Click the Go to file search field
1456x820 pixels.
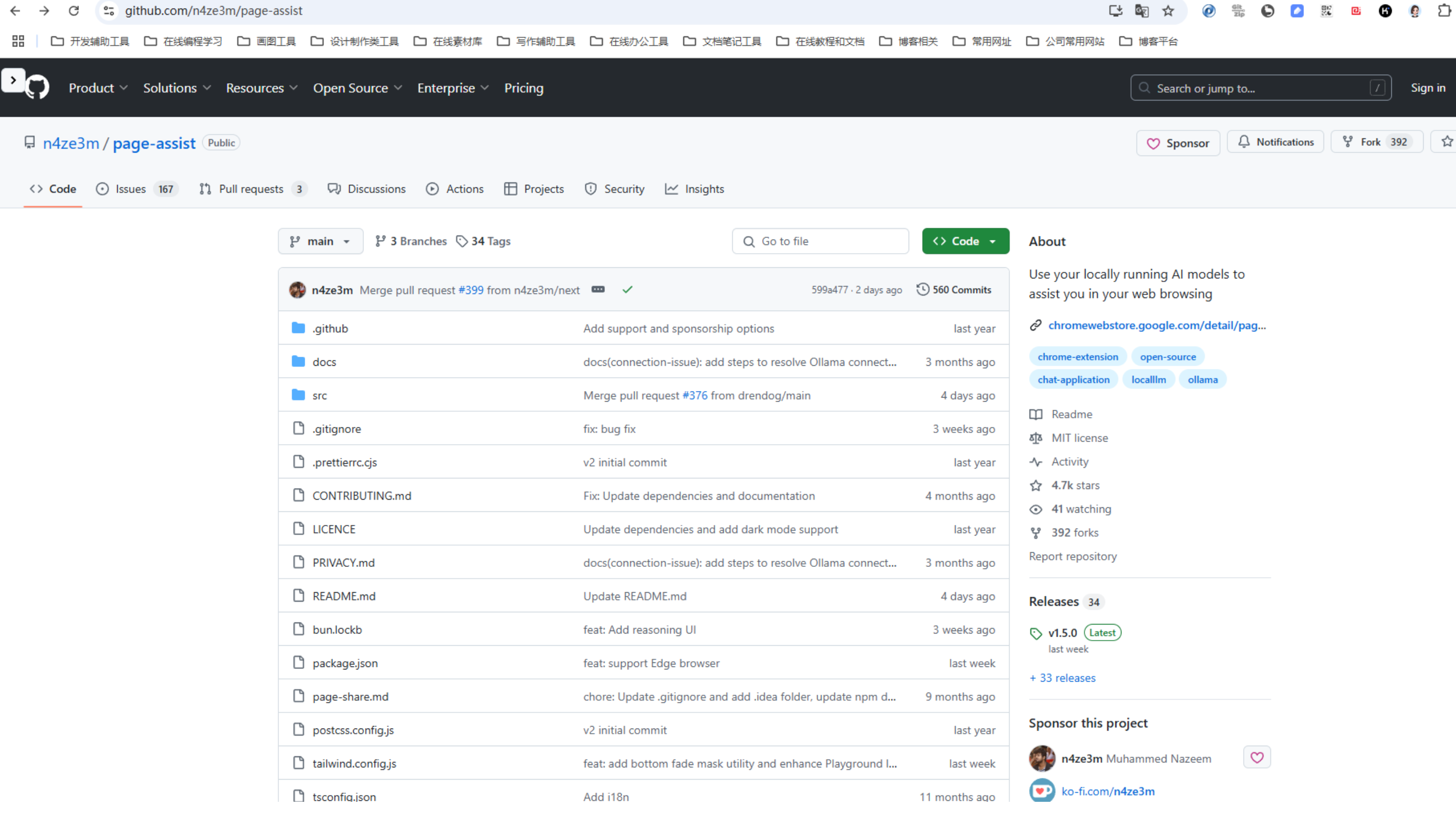point(820,242)
